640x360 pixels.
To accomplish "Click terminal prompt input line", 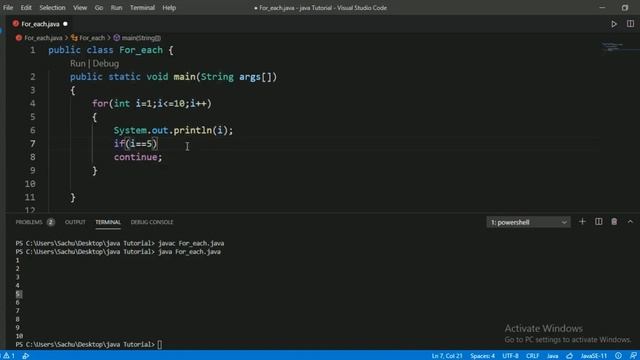I will (89, 344).
